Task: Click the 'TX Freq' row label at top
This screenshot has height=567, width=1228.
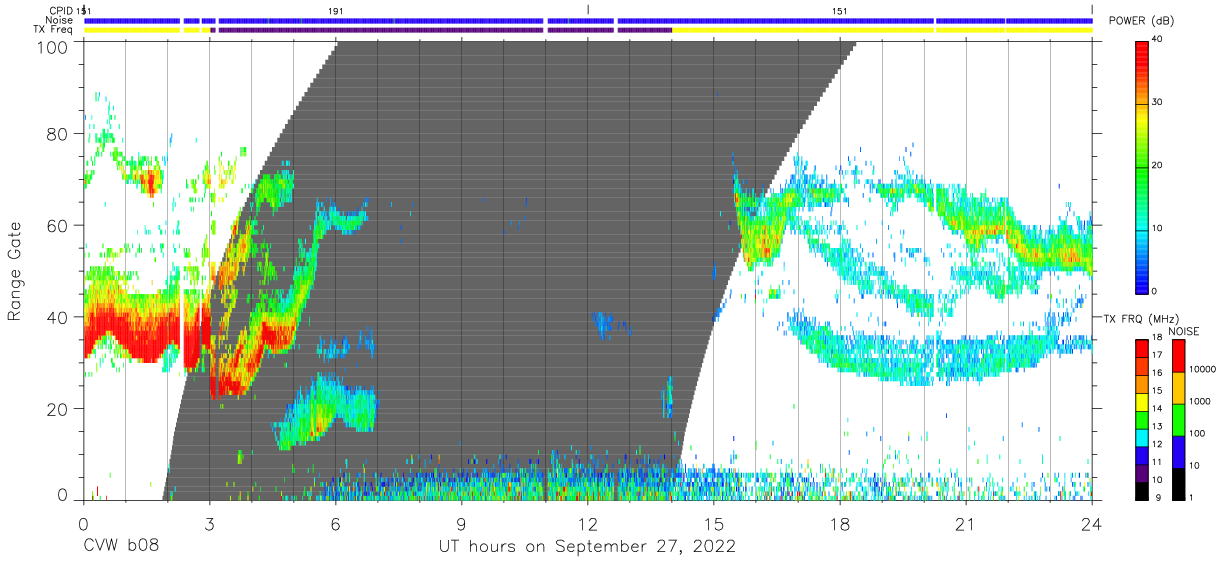Action: click(x=53, y=30)
